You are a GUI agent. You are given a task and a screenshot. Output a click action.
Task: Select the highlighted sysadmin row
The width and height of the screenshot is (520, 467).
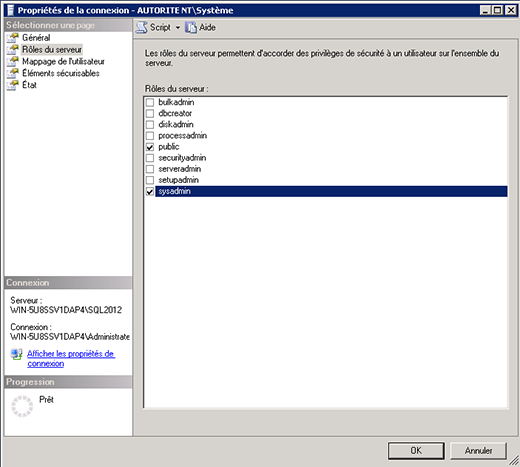pos(331,191)
